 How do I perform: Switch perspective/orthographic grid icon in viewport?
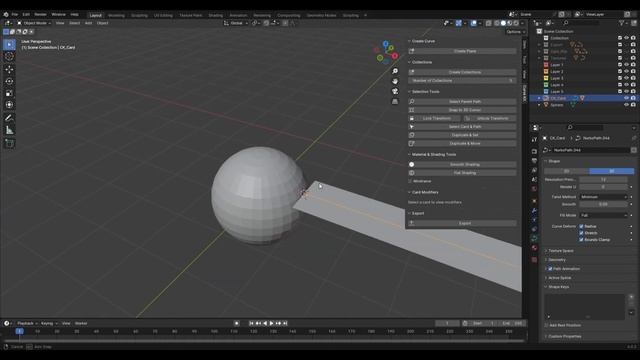pos(395,101)
